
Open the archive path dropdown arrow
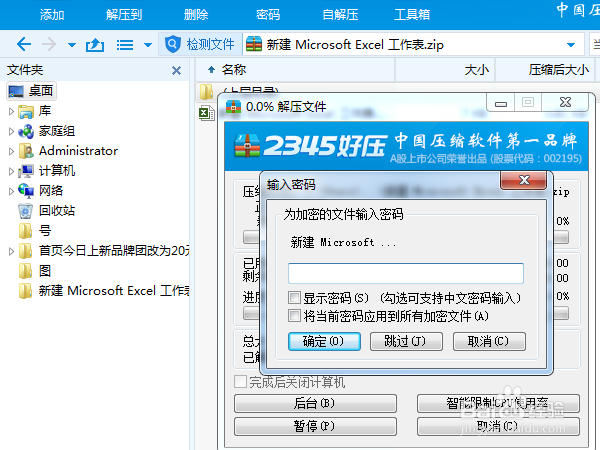571,45
